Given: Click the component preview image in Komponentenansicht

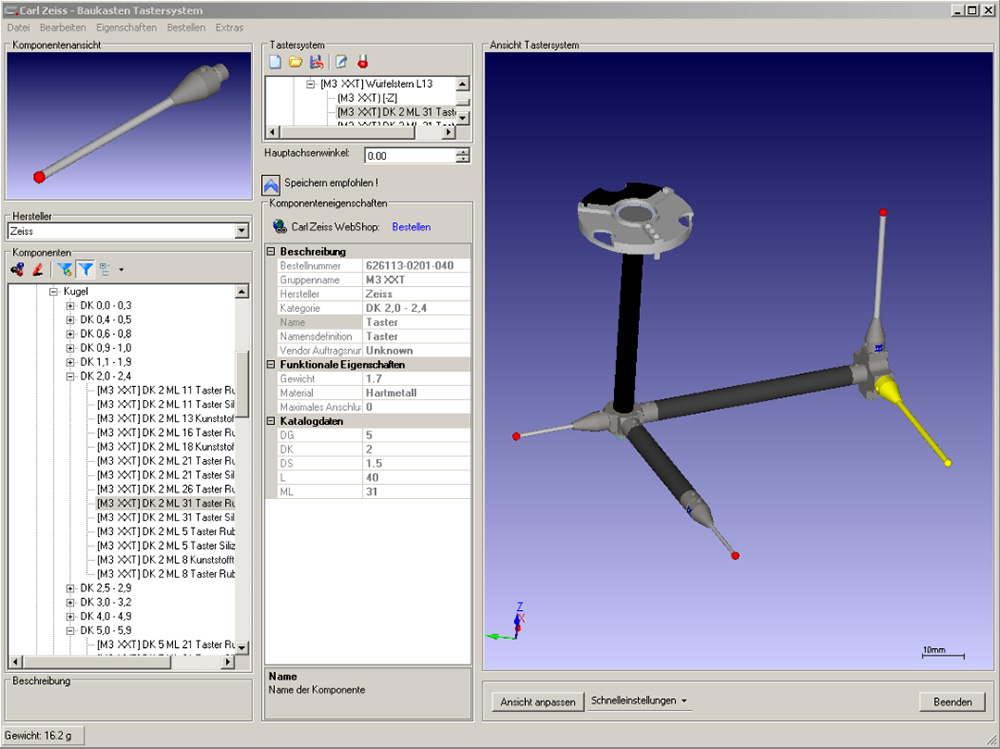Looking at the screenshot, I should pos(129,126).
